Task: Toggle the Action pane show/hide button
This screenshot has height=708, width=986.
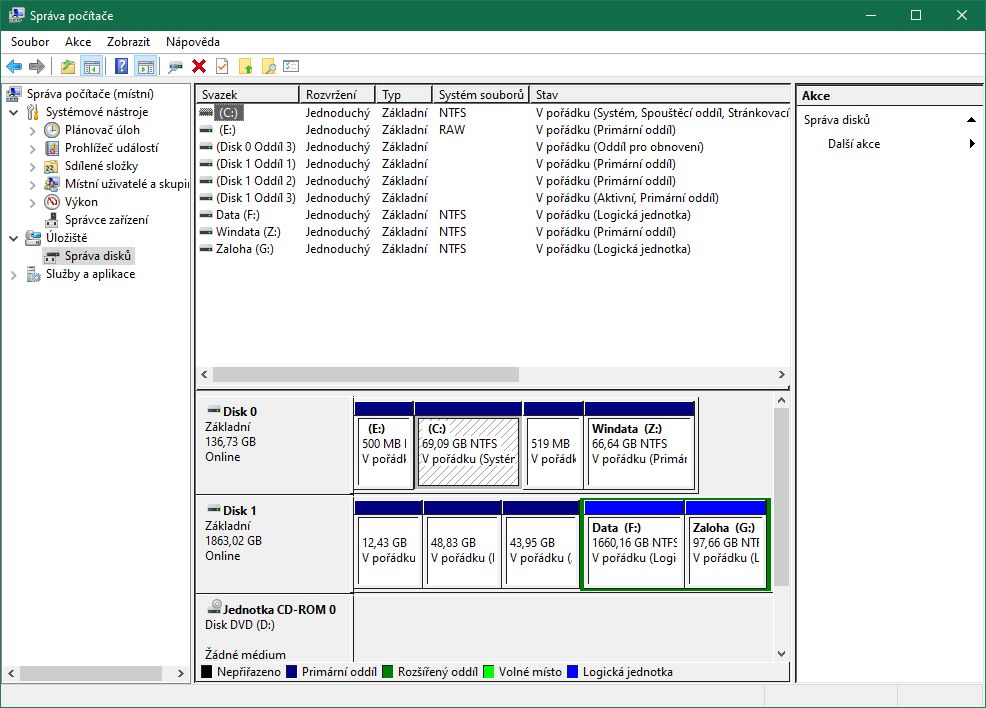Action: coord(146,67)
